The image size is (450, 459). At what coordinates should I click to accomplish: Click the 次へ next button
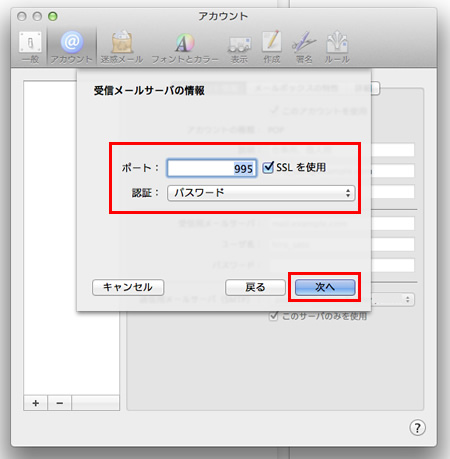pos(325,287)
